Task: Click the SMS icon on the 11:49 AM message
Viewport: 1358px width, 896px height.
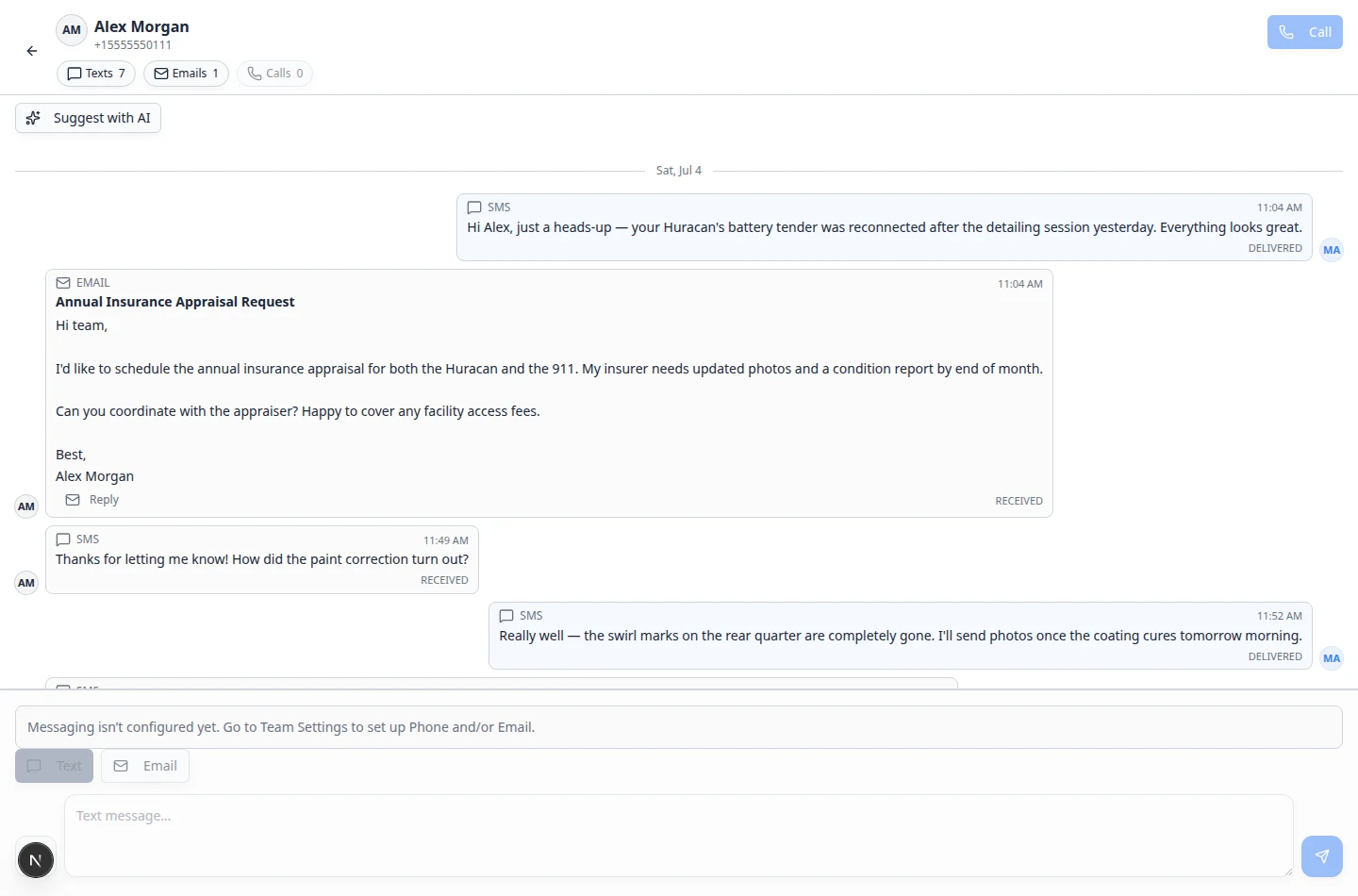Action: tap(63, 539)
